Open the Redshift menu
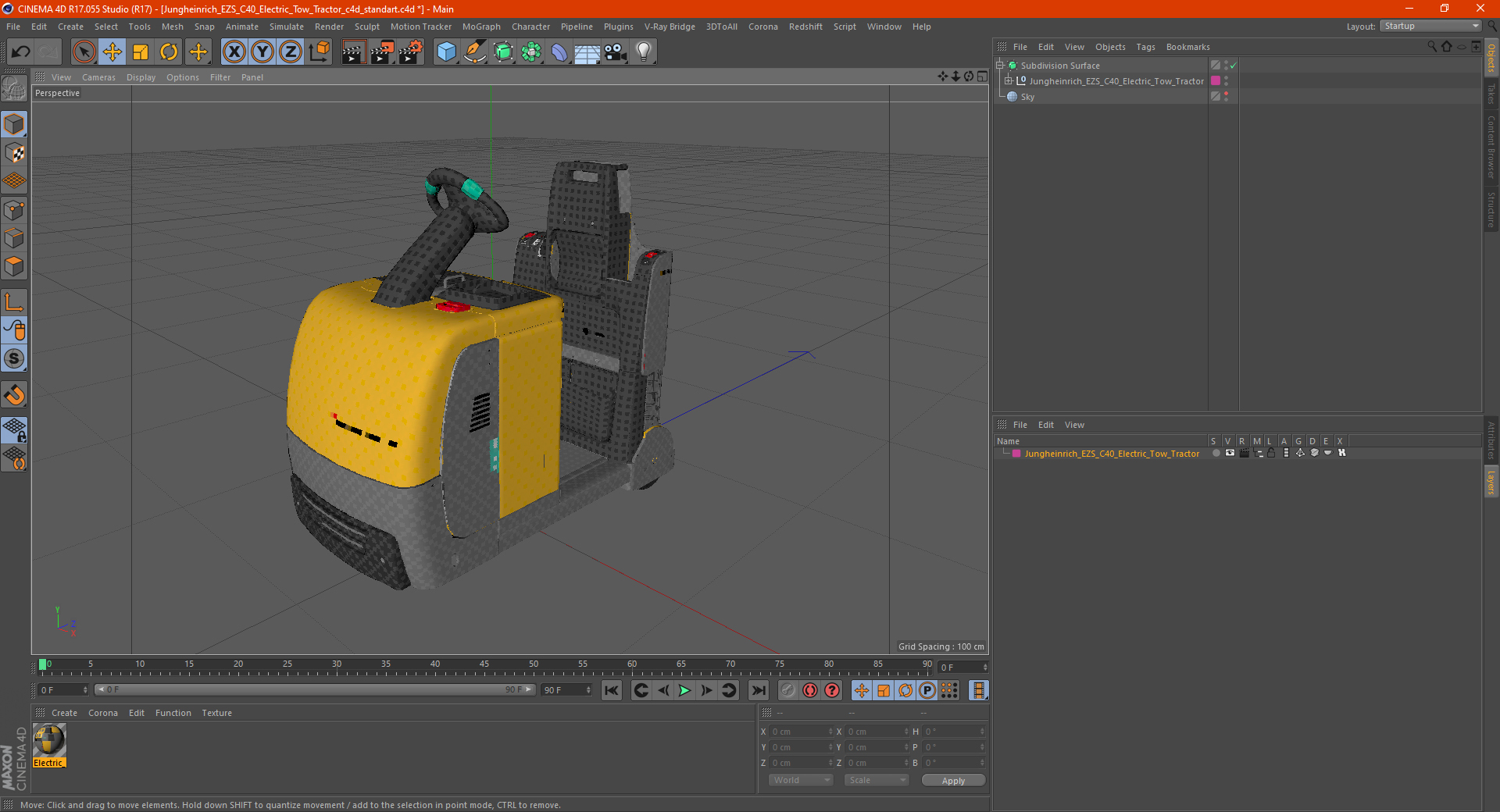The width and height of the screenshot is (1500, 812). [805, 27]
